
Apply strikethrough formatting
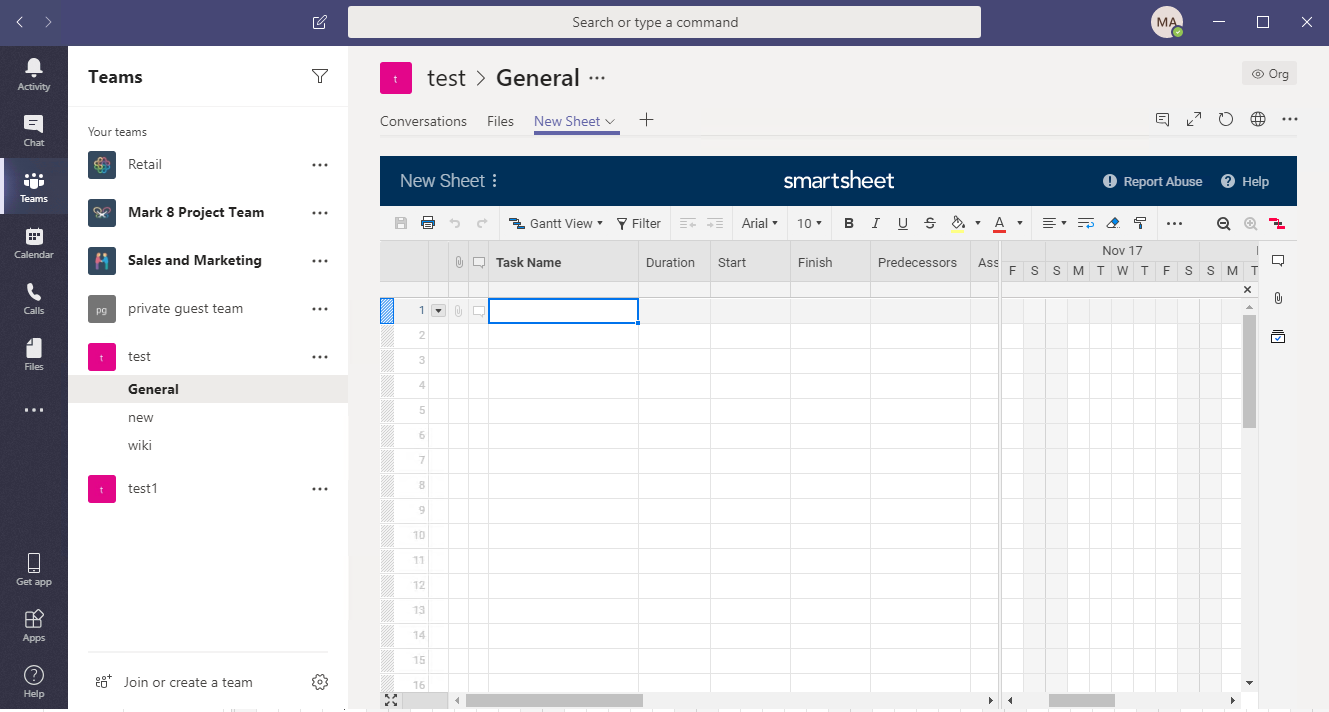929,223
